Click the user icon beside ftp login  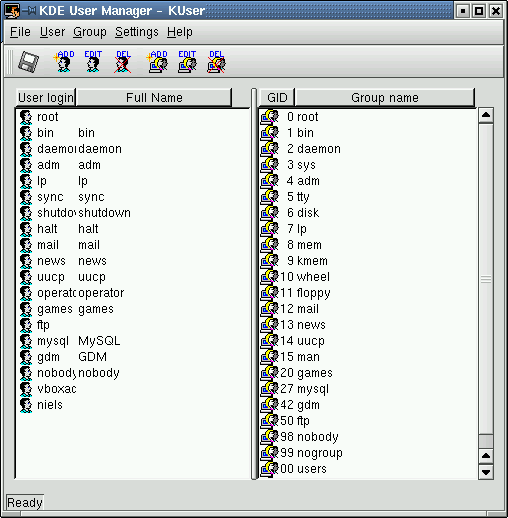26,325
